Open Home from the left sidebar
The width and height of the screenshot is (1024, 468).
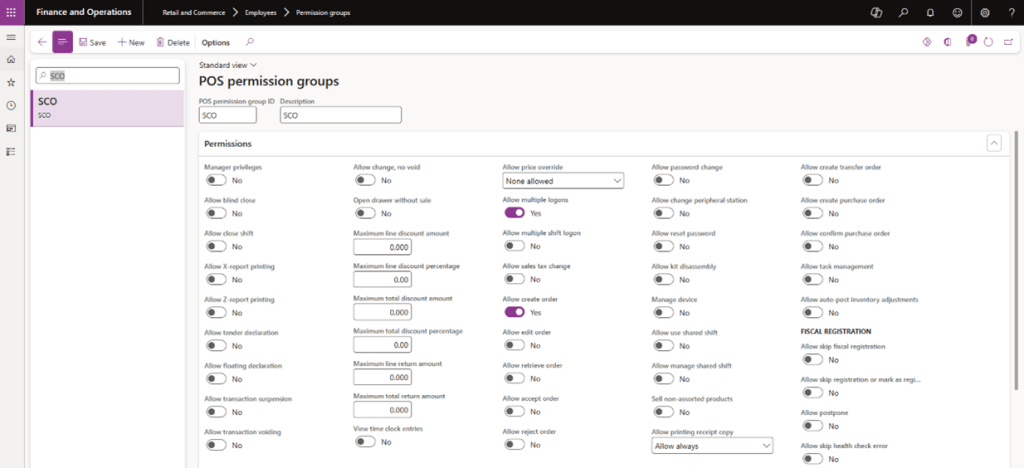coord(11,60)
